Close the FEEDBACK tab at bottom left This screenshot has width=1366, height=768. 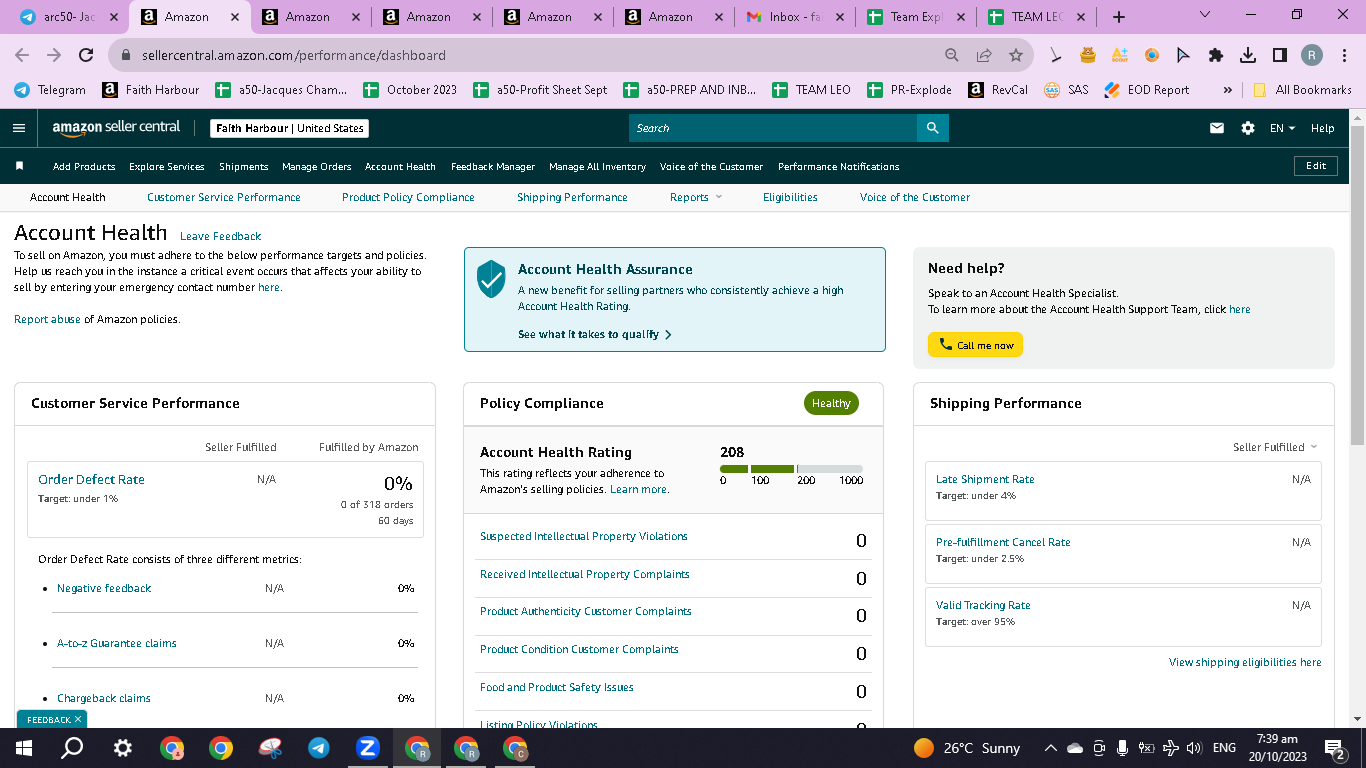click(78, 719)
